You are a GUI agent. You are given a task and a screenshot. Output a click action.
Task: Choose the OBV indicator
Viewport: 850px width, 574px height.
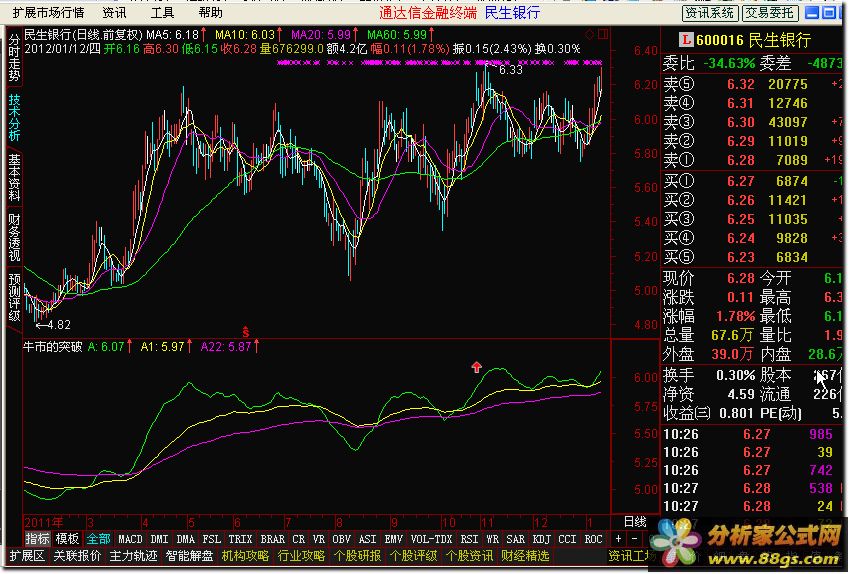point(342,539)
